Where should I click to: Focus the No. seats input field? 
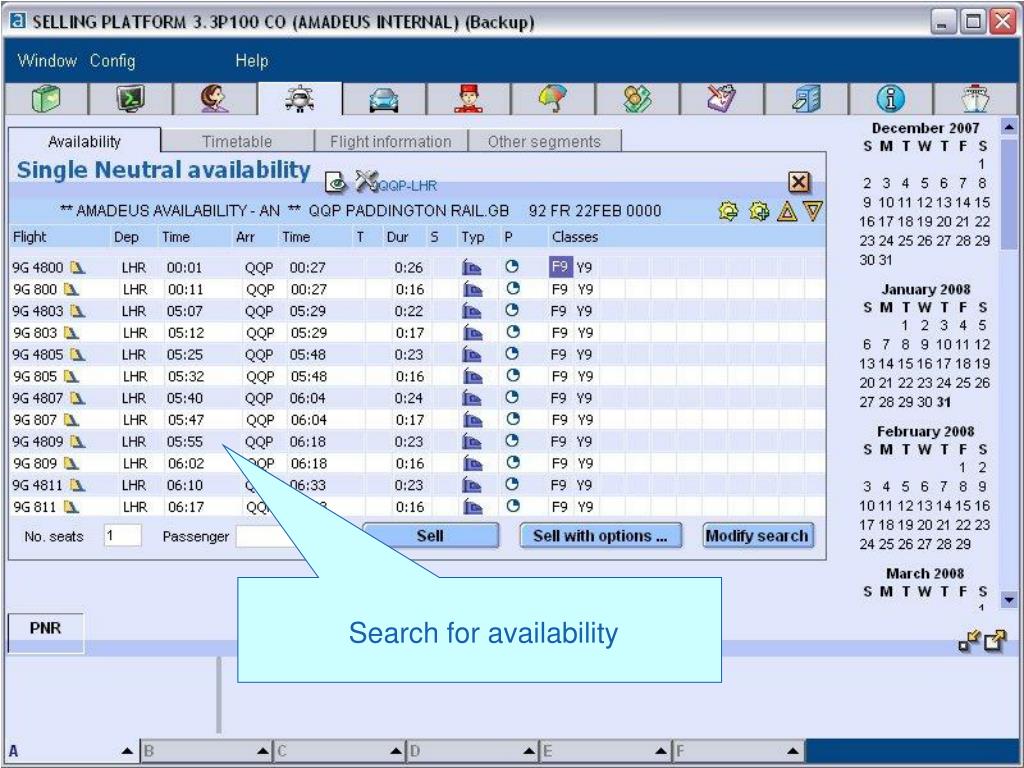point(122,536)
